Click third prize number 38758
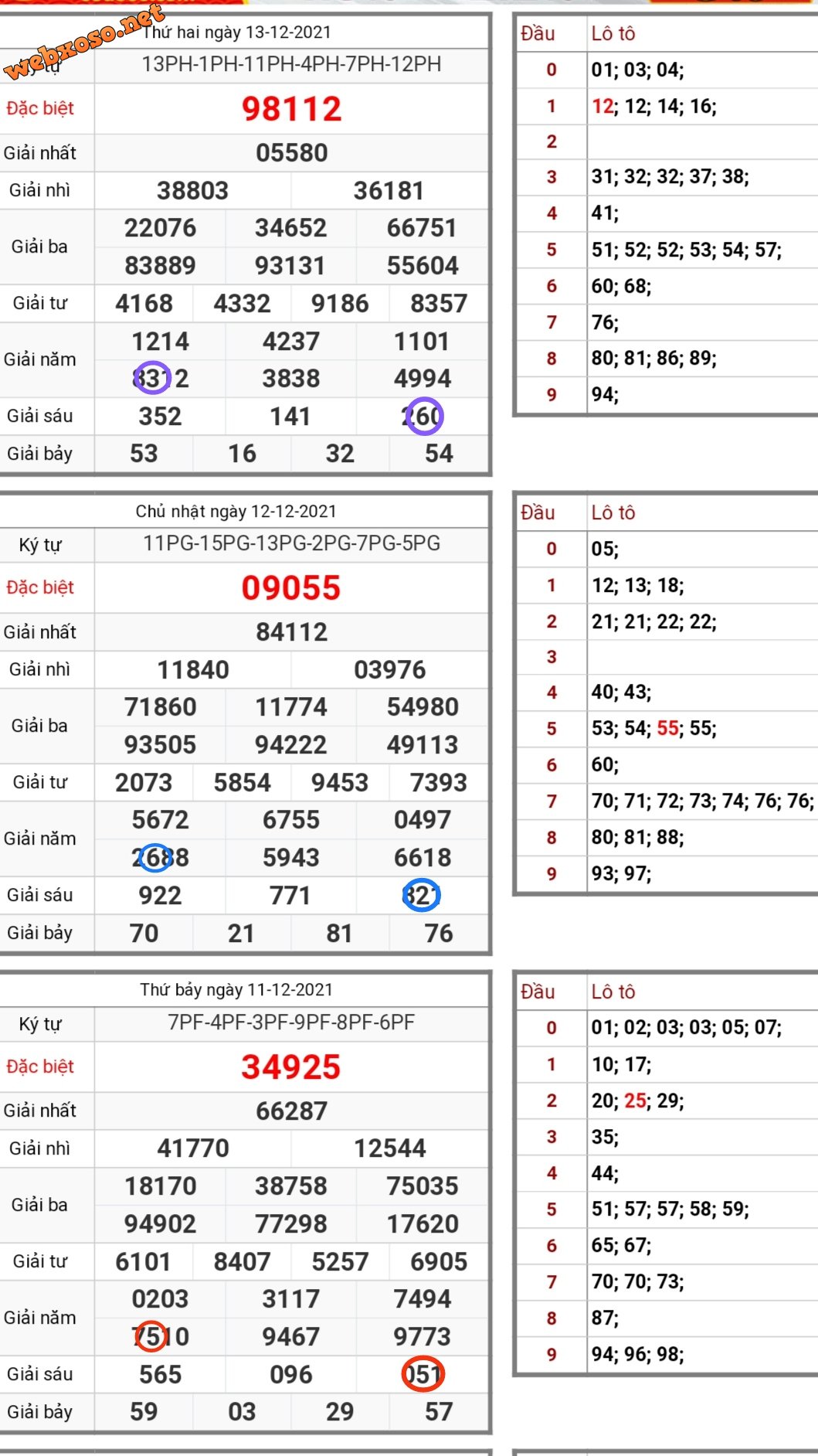Image resolution: width=818 pixels, height=1456 pixels. (x=291, y=1186)
